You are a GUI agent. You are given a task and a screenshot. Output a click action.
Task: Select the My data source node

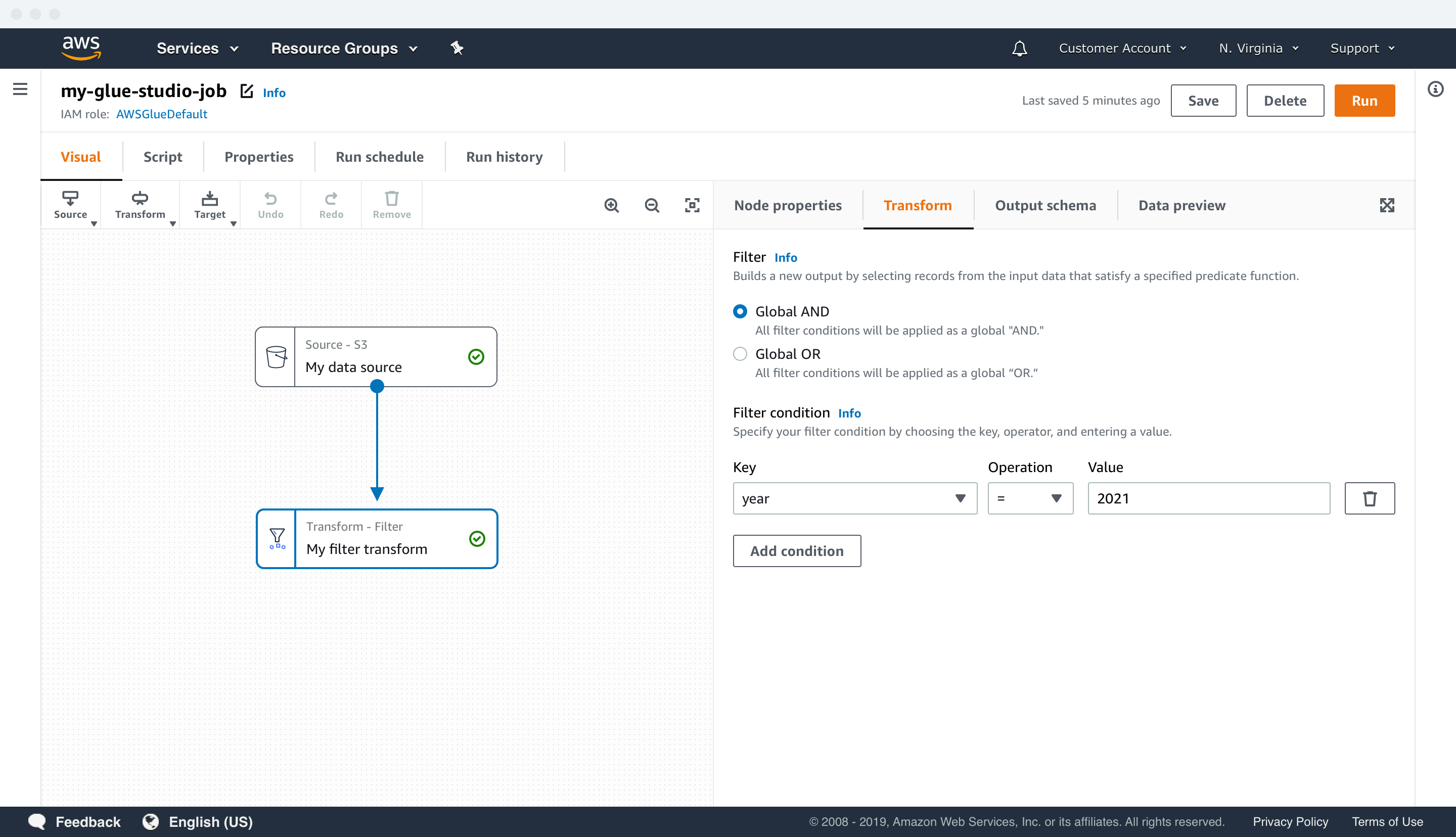(x=376, y=357)
